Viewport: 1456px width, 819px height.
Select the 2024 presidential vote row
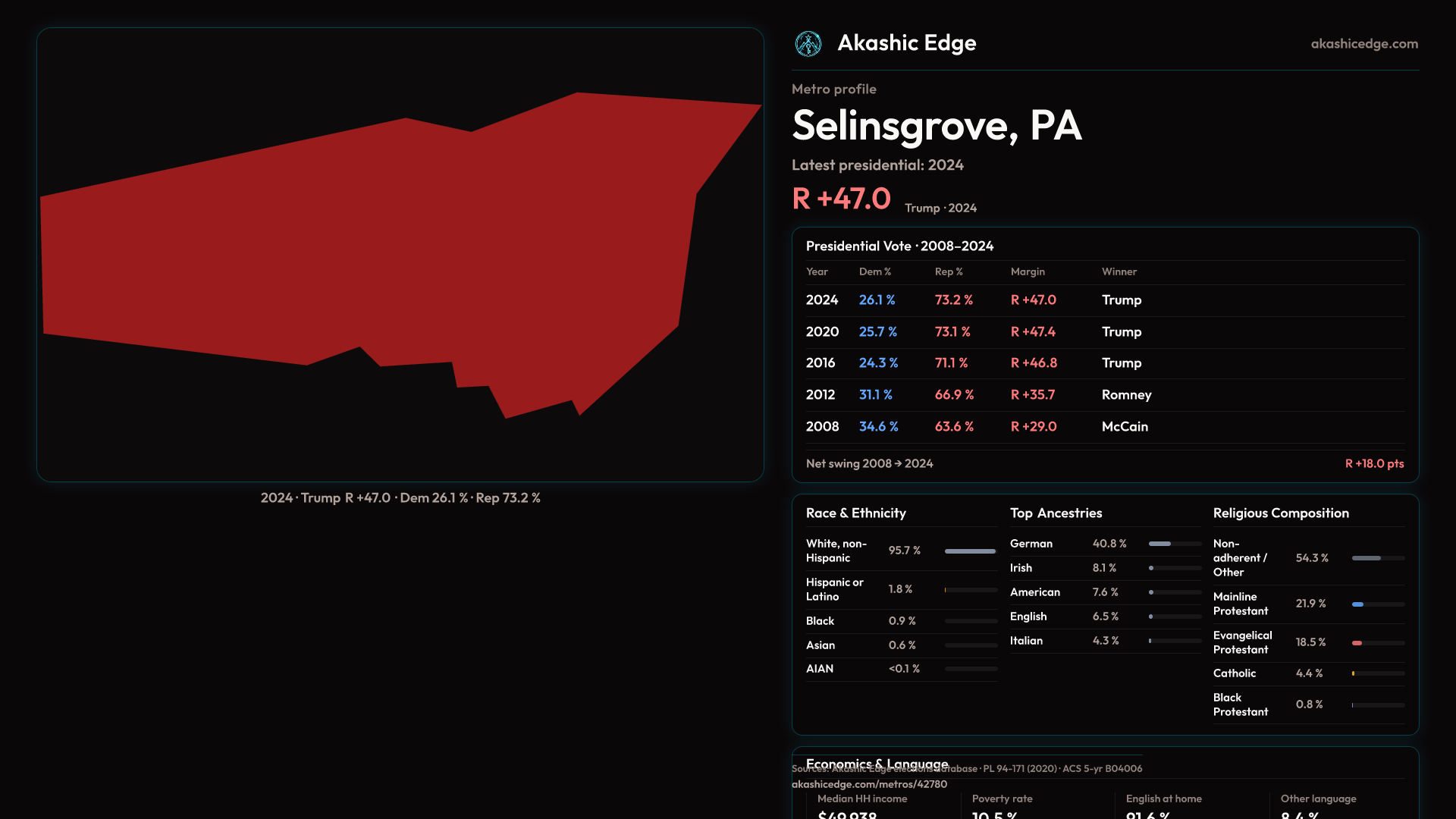point(1104,300)
